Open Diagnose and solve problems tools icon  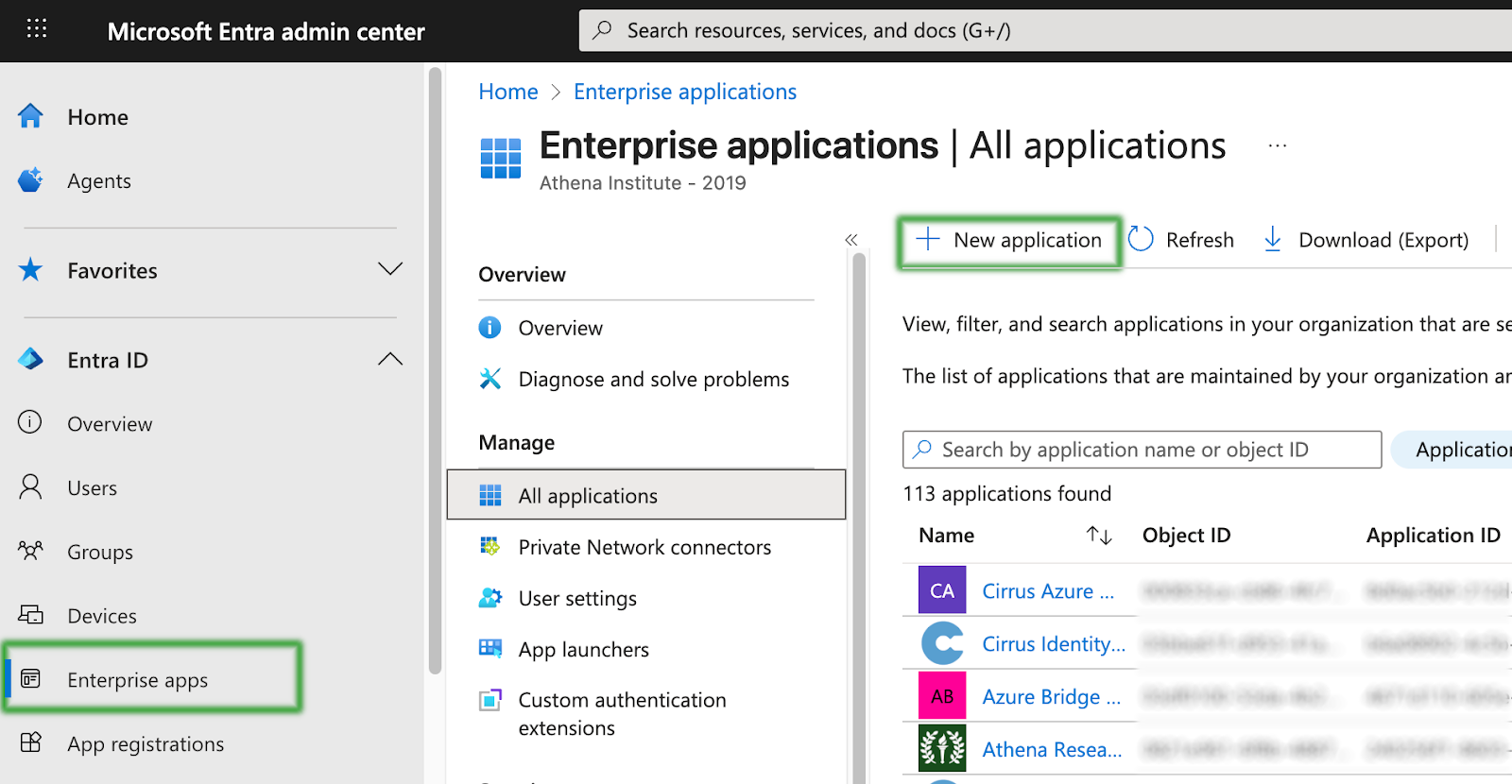click(x=490, y=379)
